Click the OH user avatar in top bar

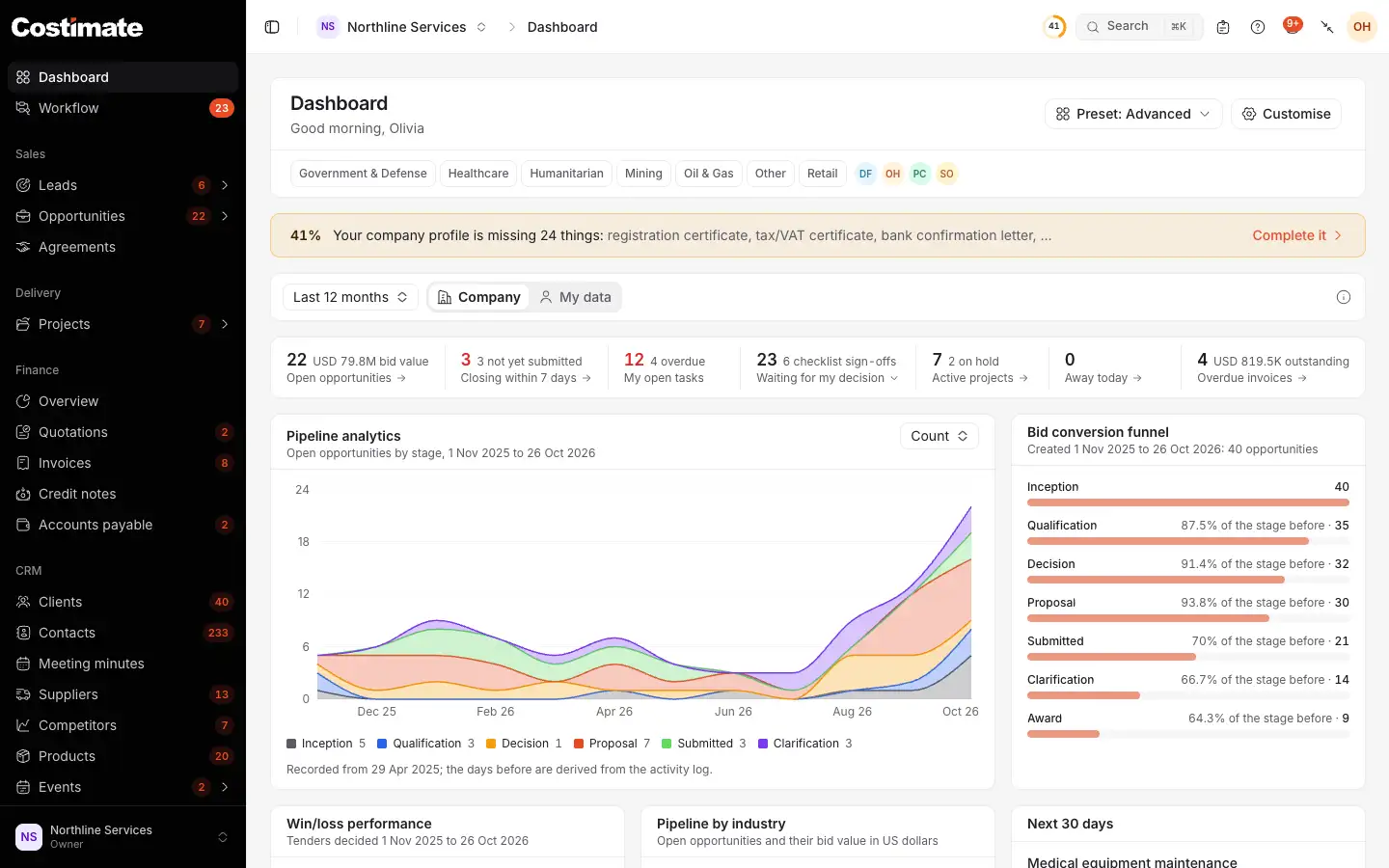coord(1362,27)
